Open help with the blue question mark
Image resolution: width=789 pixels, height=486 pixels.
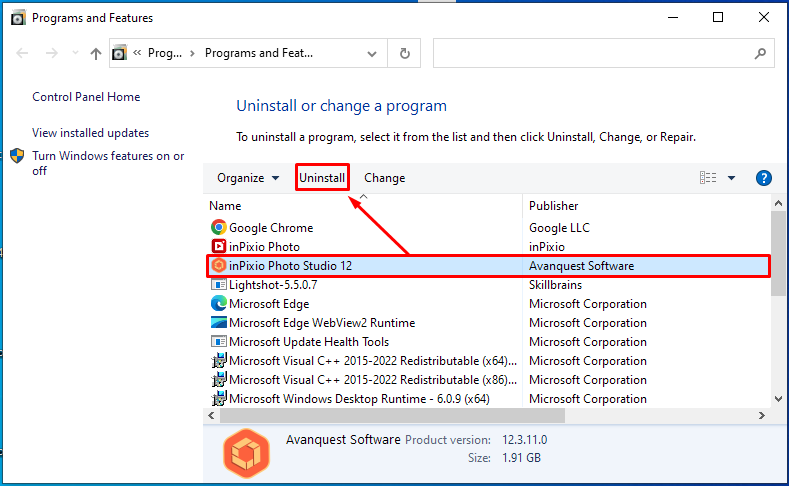tap(764, 178)
